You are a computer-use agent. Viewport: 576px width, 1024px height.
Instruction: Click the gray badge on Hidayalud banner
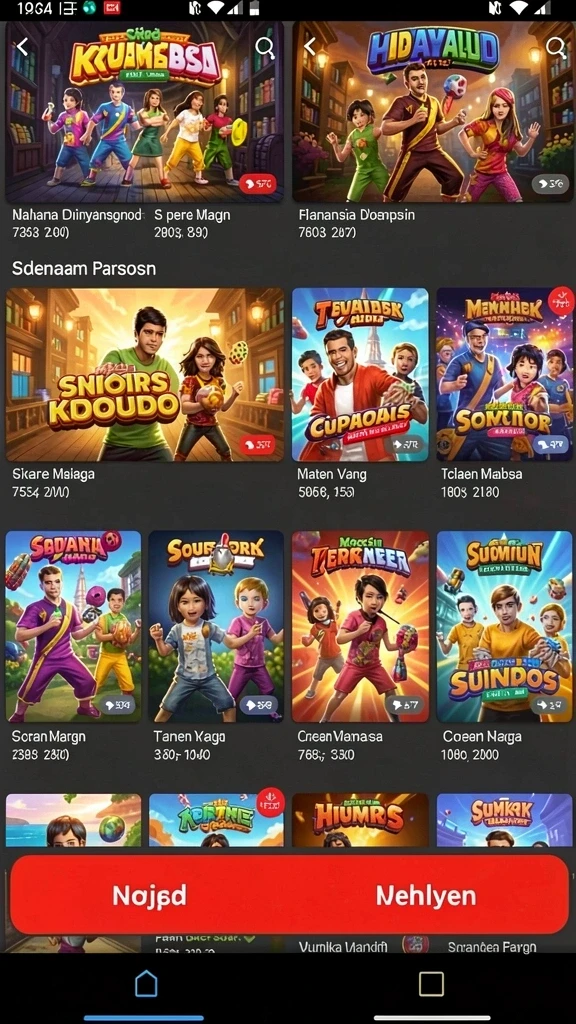pyautogui.click(x=549, y=184)
